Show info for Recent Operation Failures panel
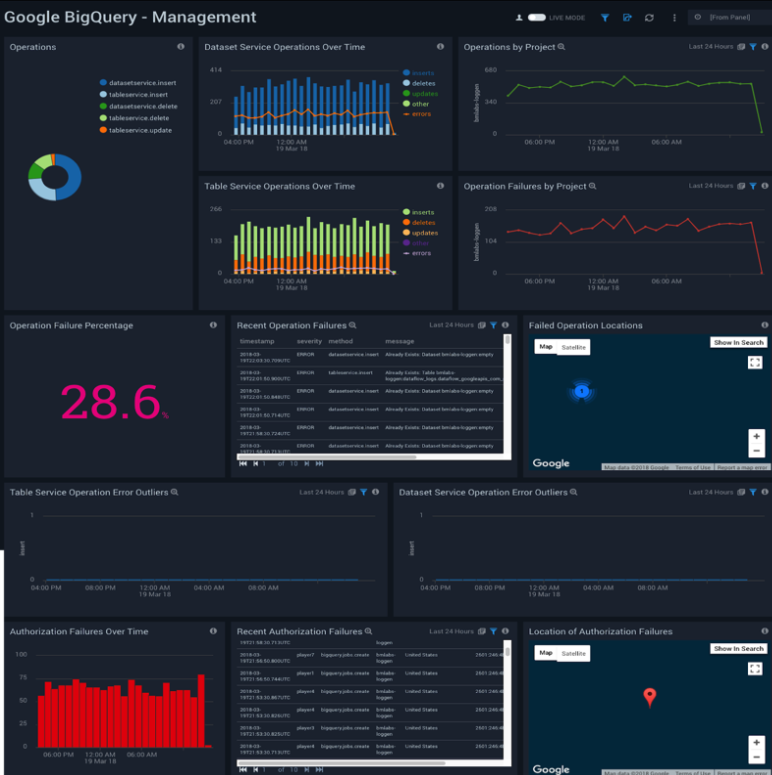 (x=505, y=325)
